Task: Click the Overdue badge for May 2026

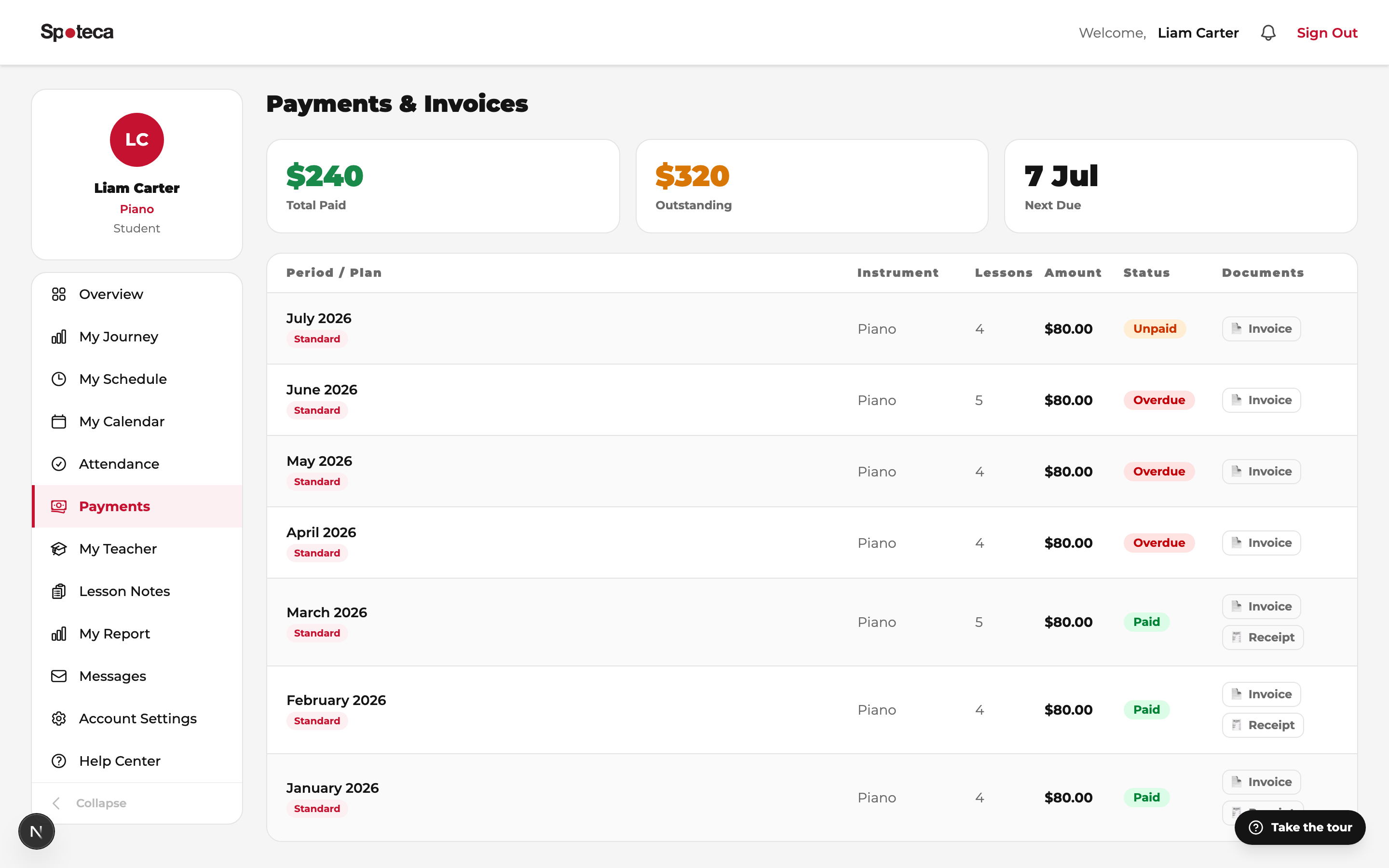Action: (x=1159, y=471)
